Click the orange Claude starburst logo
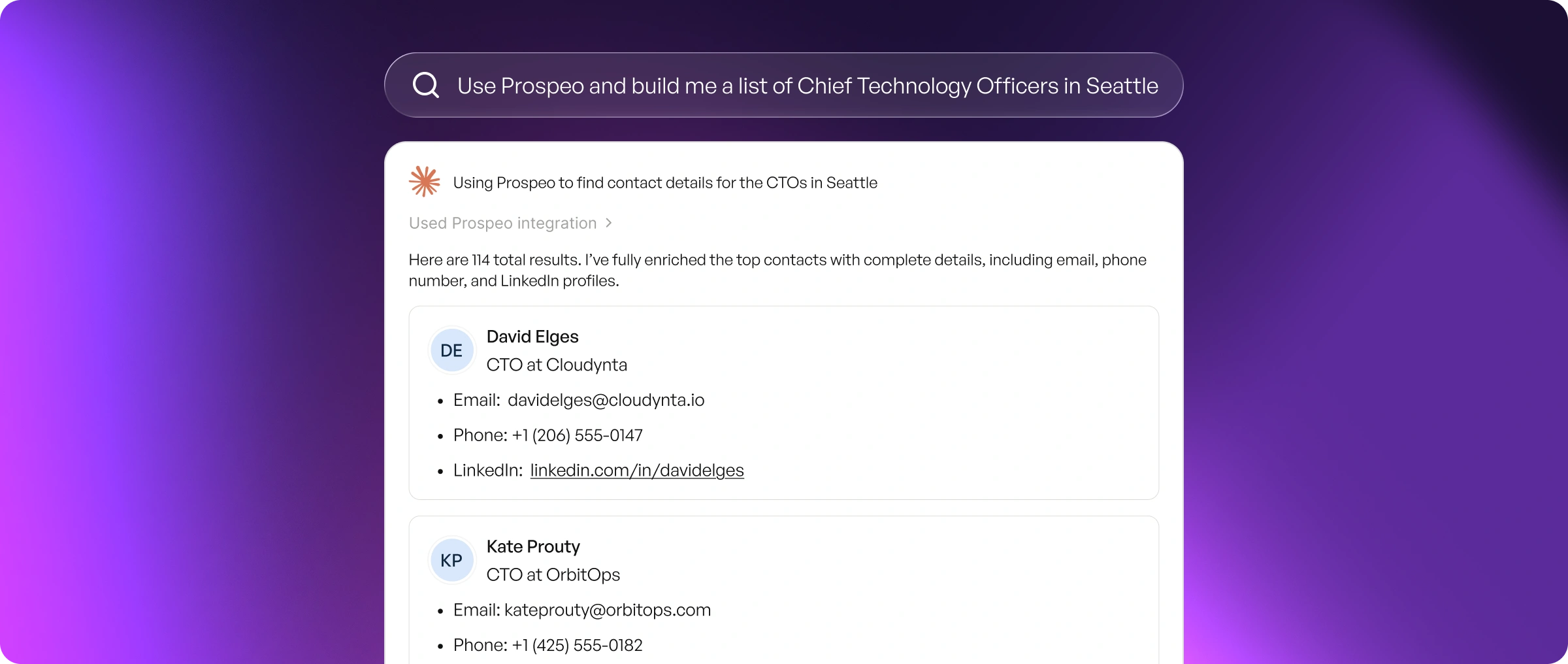The height and width of the screenshot is (664, 1568). click(x=425, y=182)
